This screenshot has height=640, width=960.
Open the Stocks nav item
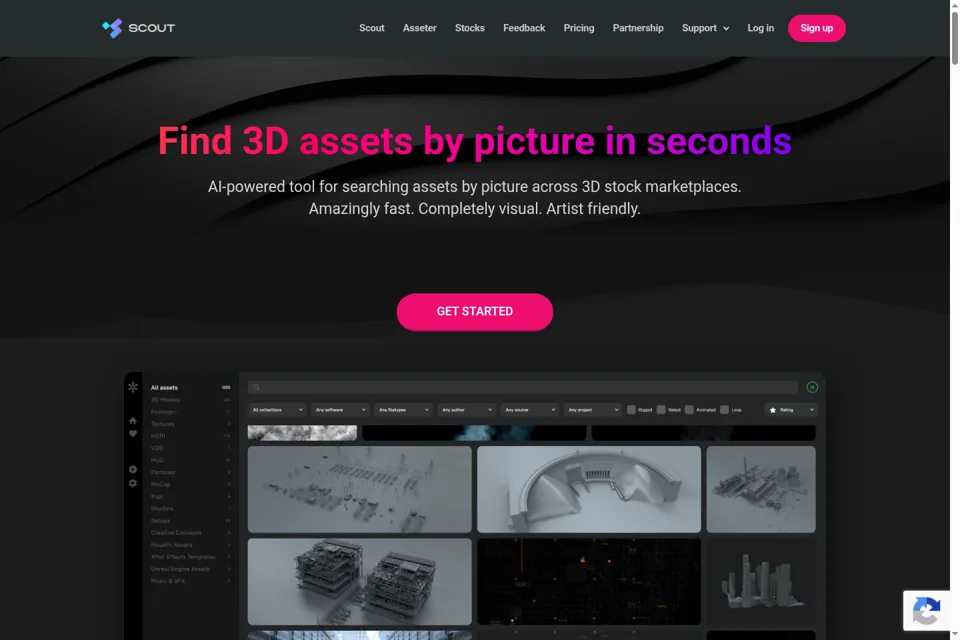click(x=470, y=28)
